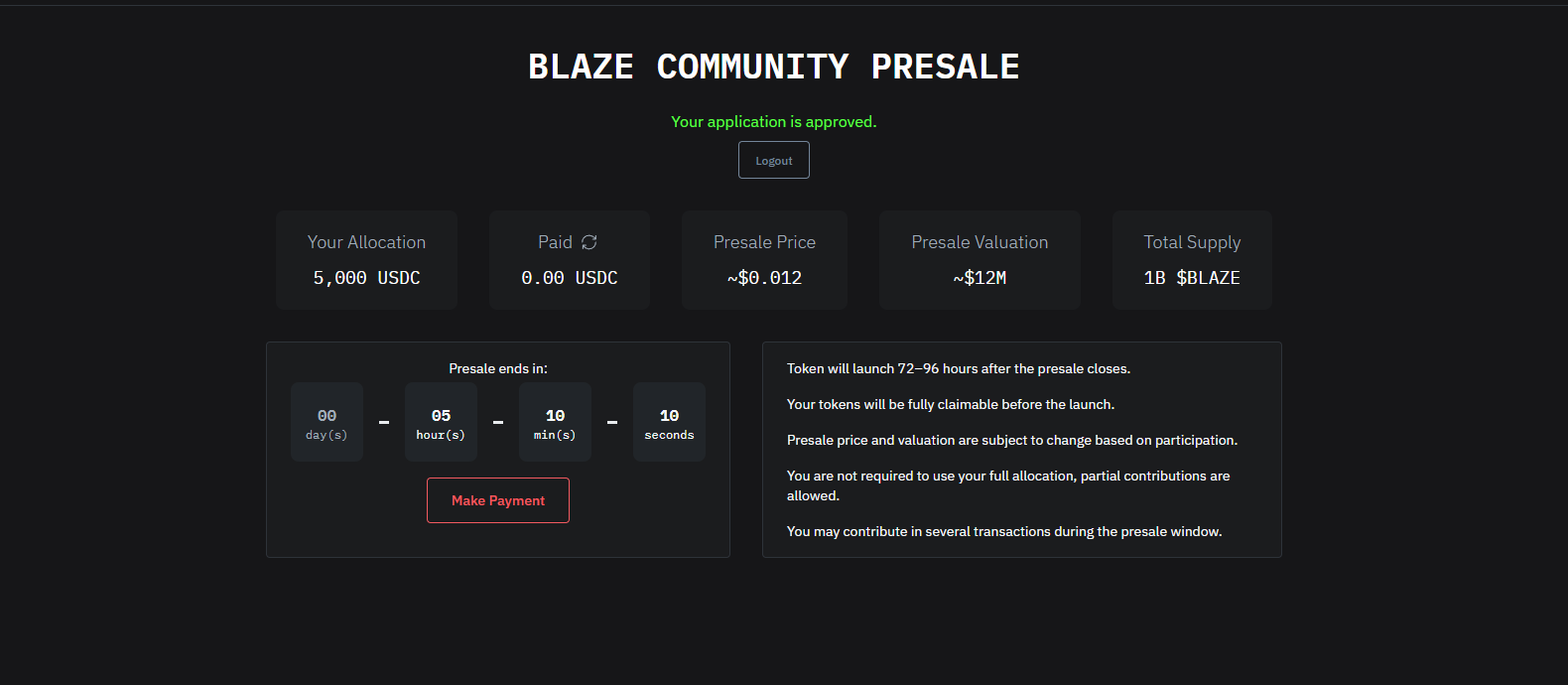Click the 0.00 USDC paid amount
Image resolution: width=1568 pixels, height=685 pixels.
click(x=569, y=278)
